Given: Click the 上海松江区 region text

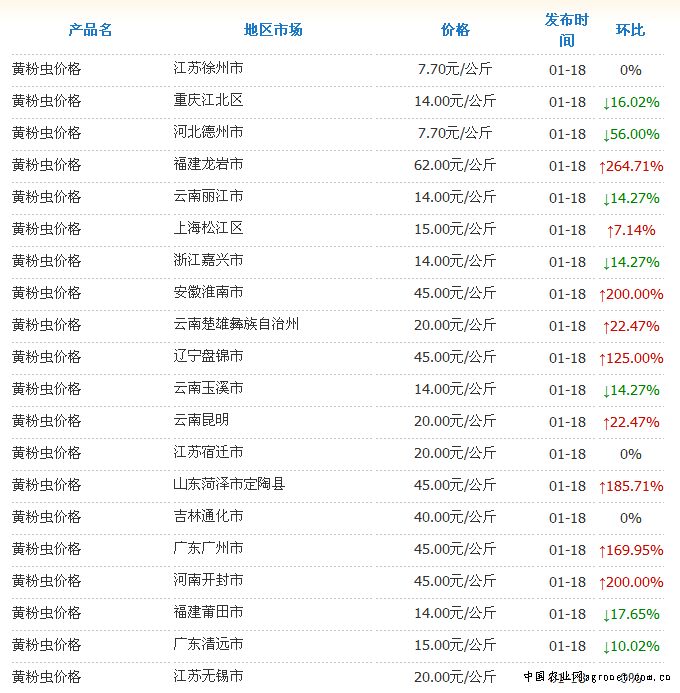Looking at the screenshot, I should (x=208, y=230).
